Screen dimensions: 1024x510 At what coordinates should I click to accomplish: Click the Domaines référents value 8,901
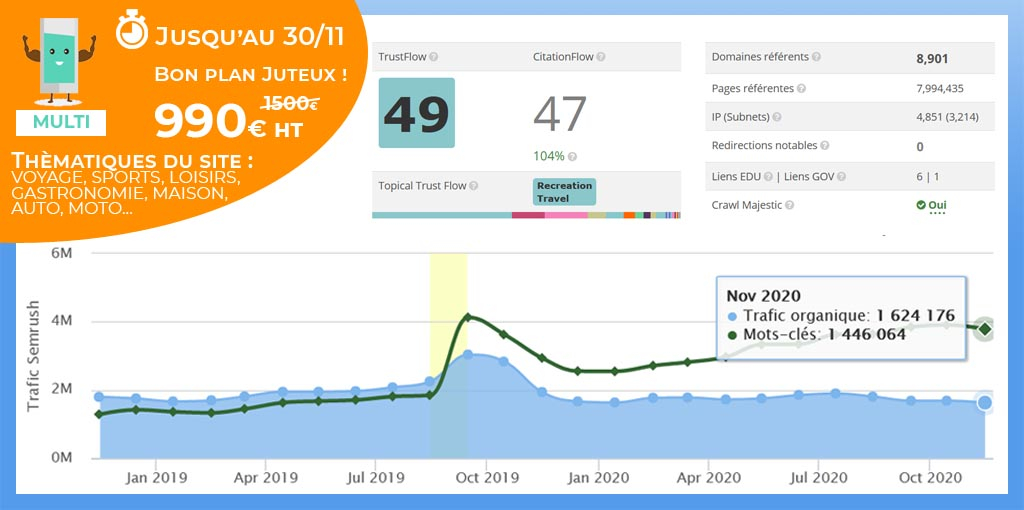point(932,59)
